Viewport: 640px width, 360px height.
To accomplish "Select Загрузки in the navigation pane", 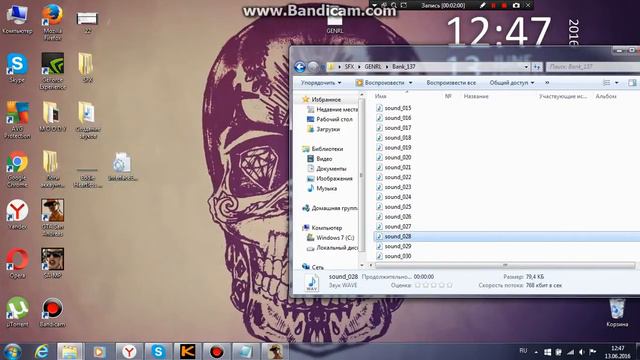I will pos(323,129).
